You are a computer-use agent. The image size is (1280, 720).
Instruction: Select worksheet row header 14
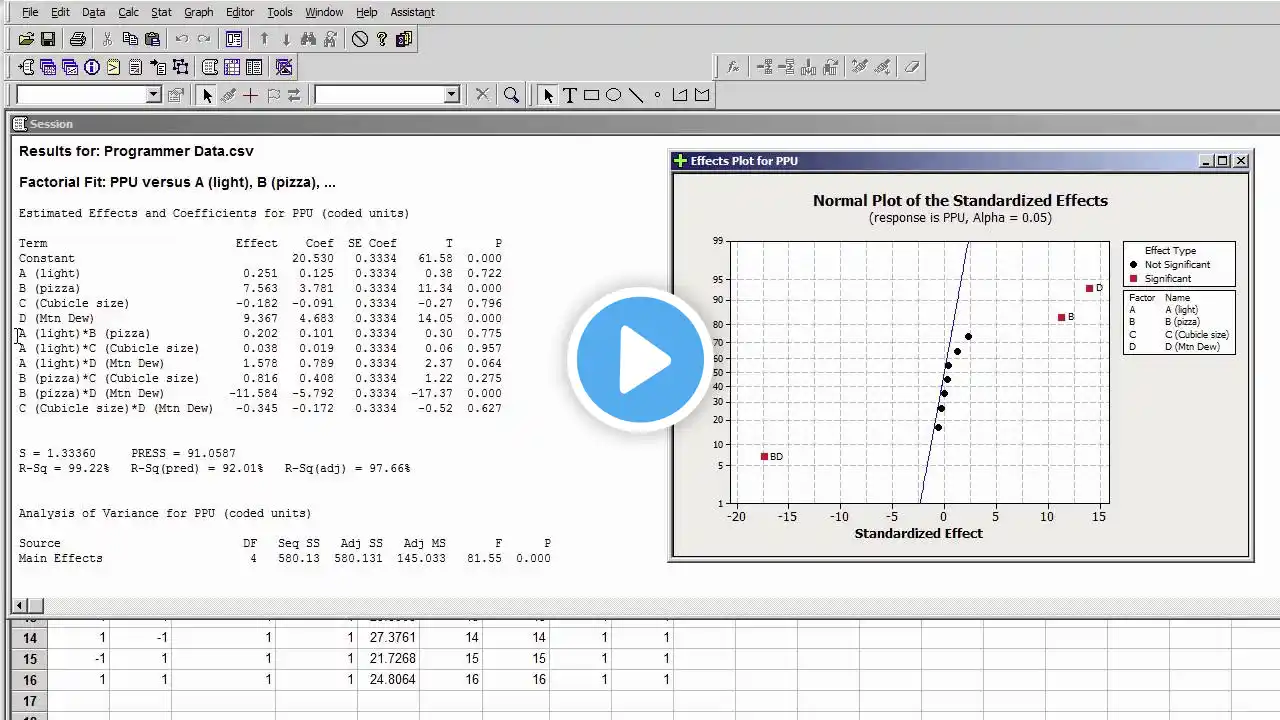pyautogui.click(x=29, y=638)
